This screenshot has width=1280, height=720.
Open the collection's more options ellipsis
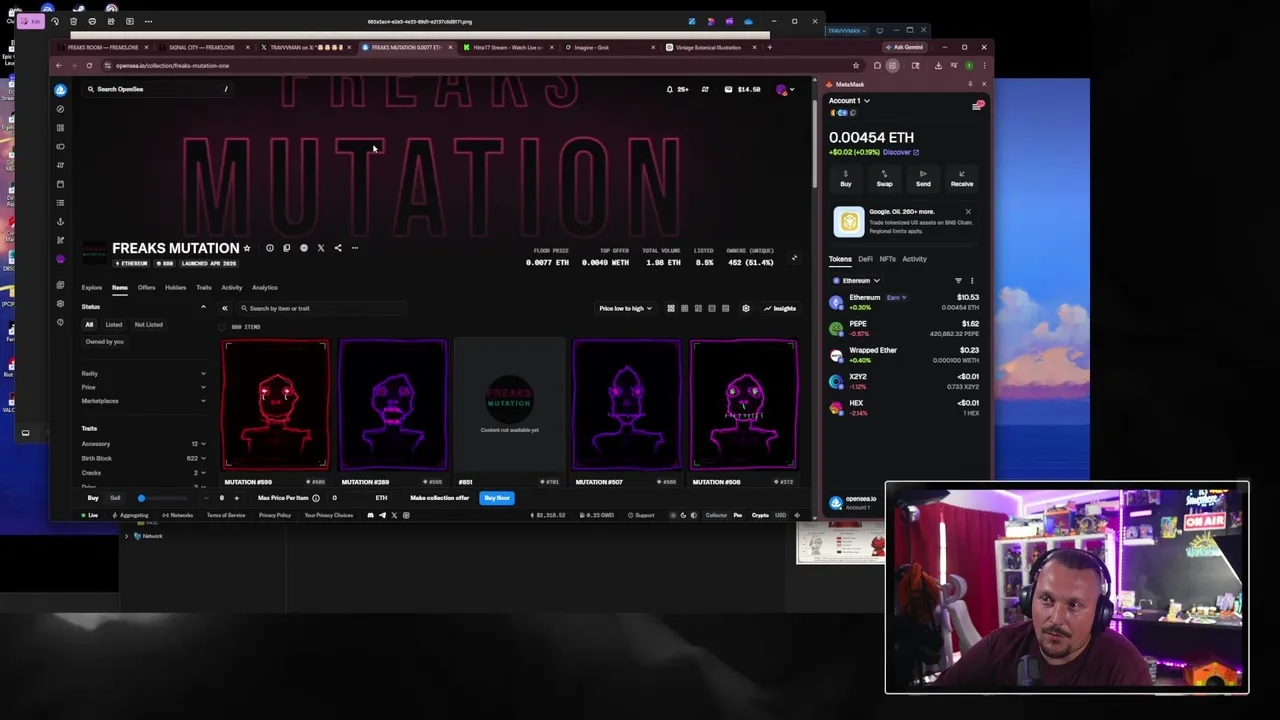click(x=355, y=248)
